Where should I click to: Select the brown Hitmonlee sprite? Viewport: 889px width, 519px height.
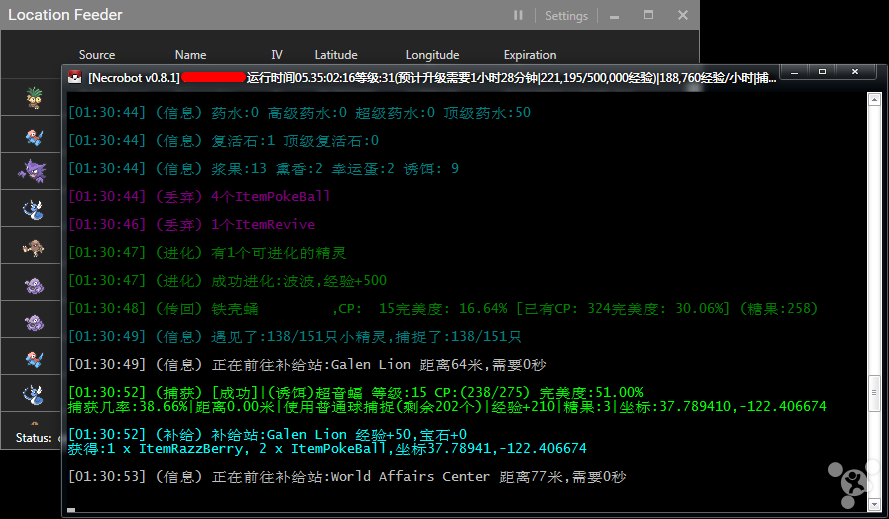tap(32, 246)
